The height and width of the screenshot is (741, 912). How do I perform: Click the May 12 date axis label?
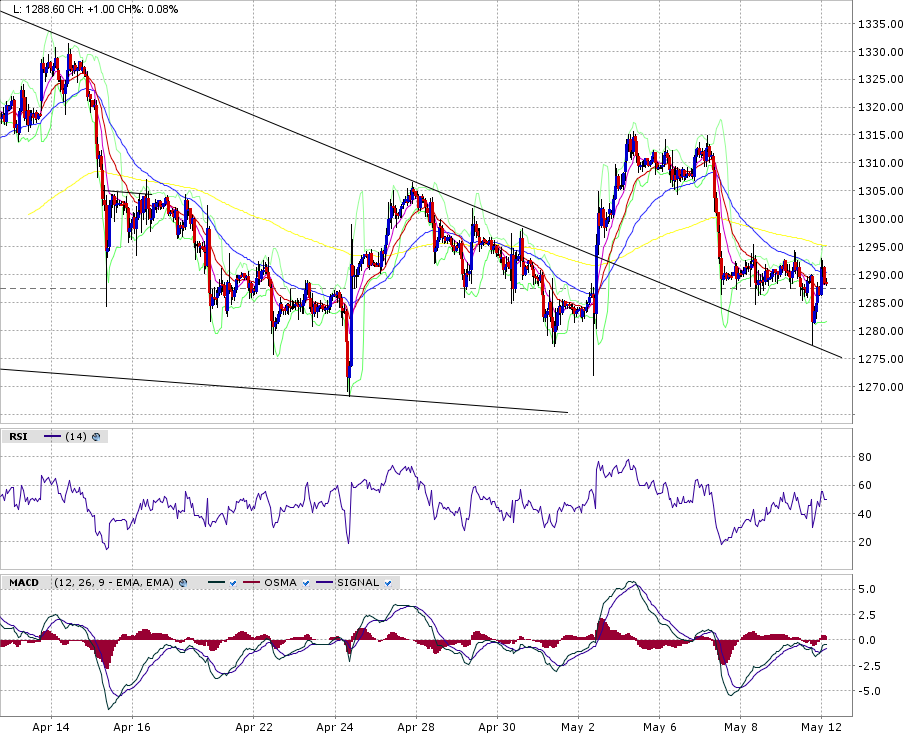click(x=821, y=727)
